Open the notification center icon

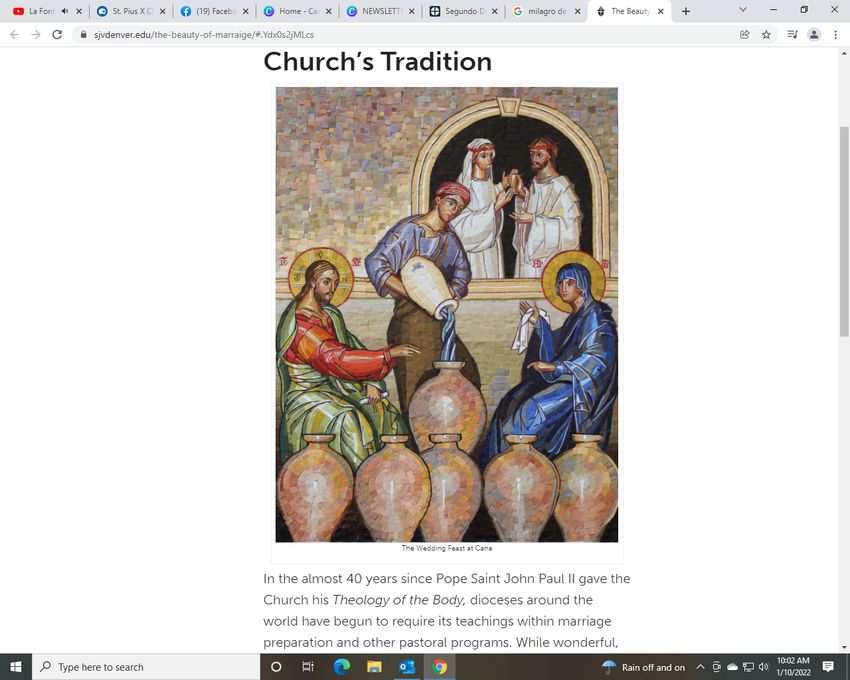point(828,667)
